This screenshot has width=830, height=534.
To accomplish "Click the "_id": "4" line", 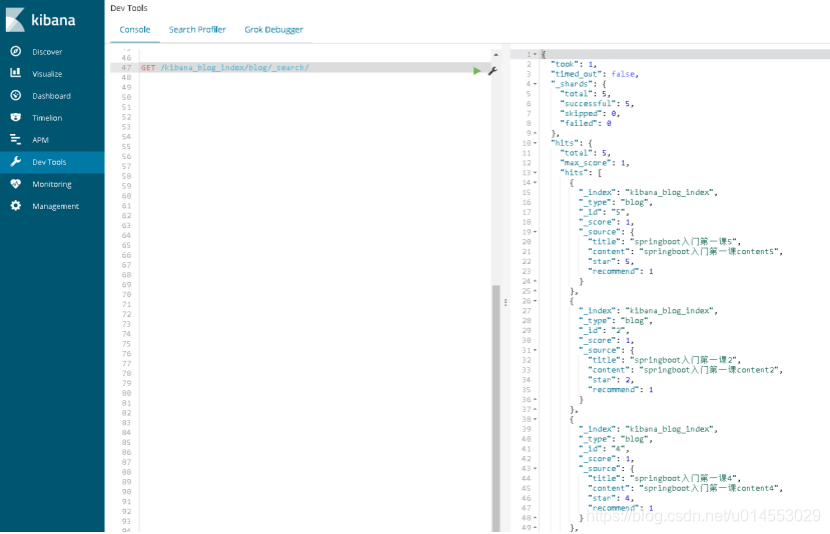I will [x=603, y=449].
